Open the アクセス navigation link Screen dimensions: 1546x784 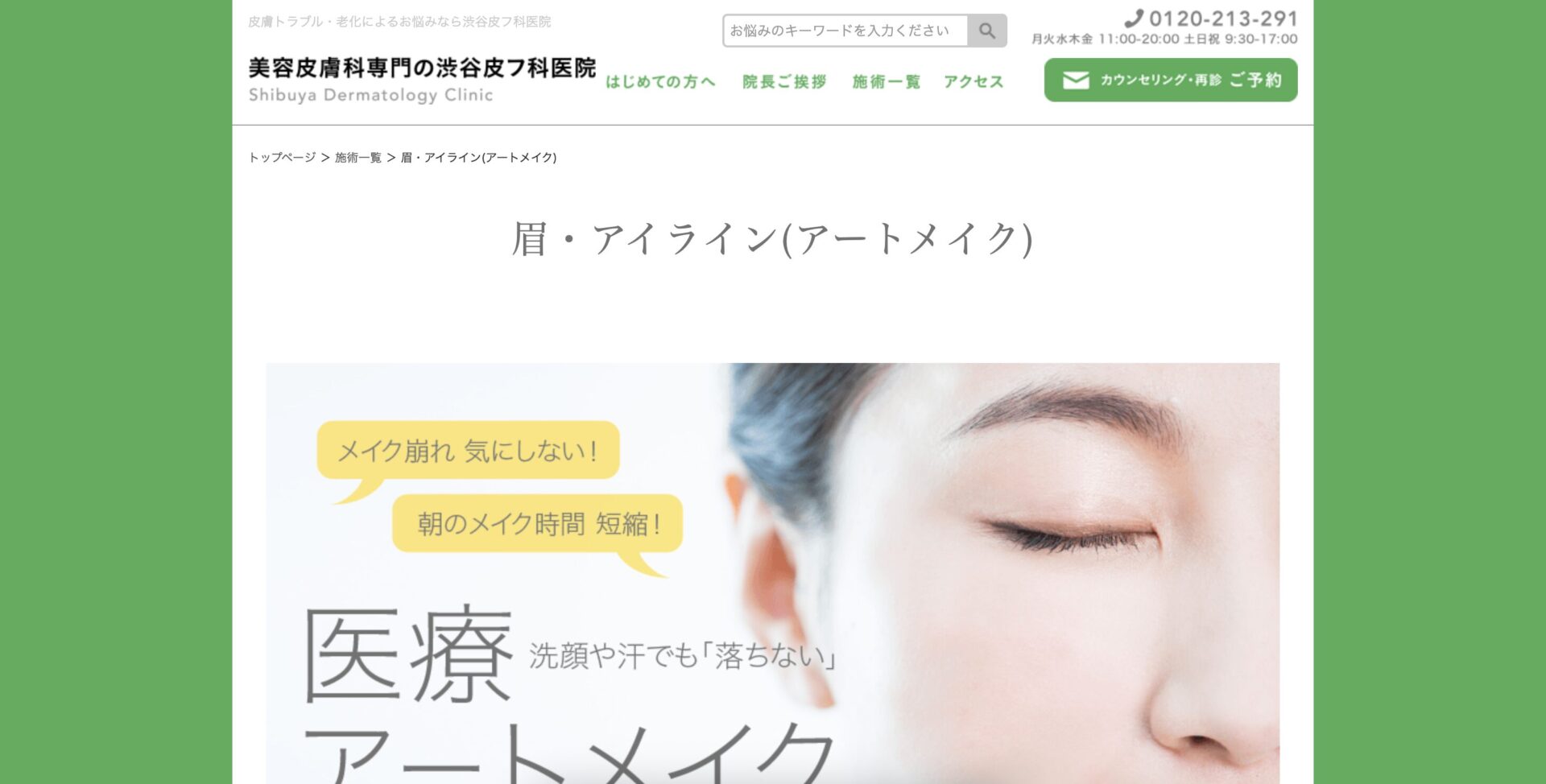(x=973, y=81)
